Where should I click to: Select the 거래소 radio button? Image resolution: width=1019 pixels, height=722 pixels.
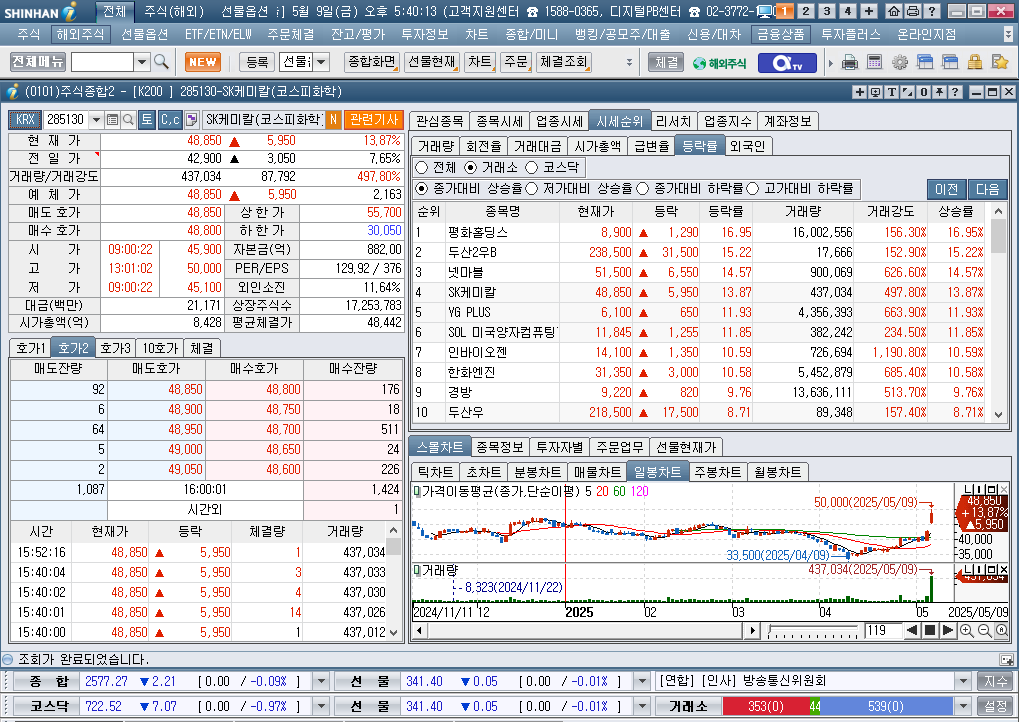(x=471, y=168)
